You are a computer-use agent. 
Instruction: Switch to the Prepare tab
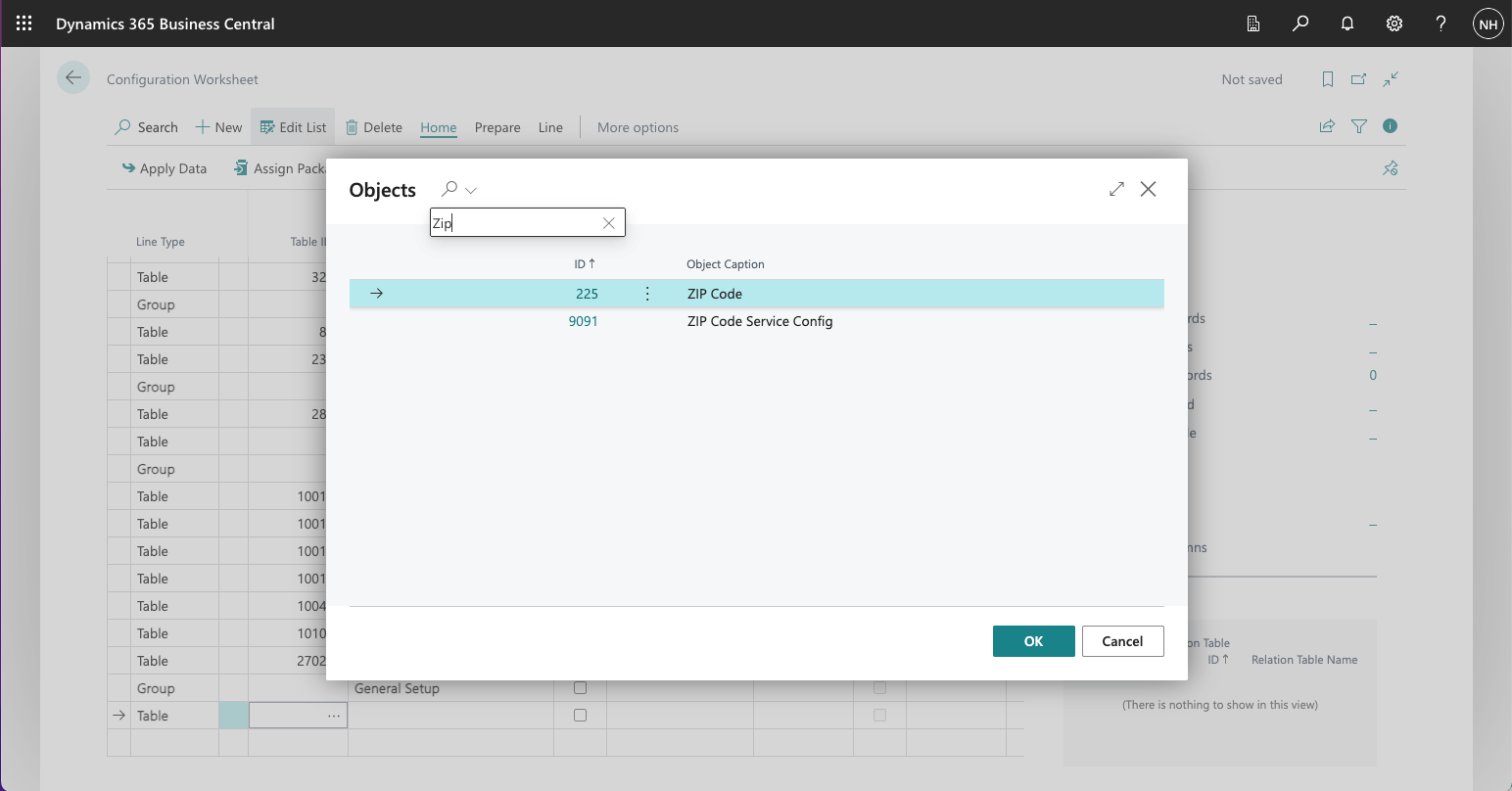click(x=497, y=127)
